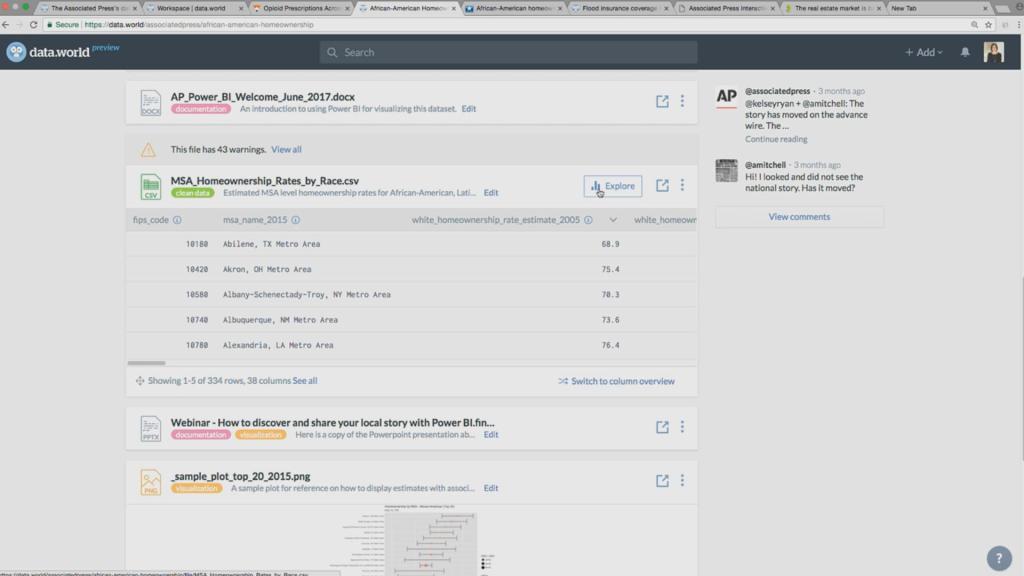Edit the _sample_plot_top_20_2015.png description

(x=491, y=488)
